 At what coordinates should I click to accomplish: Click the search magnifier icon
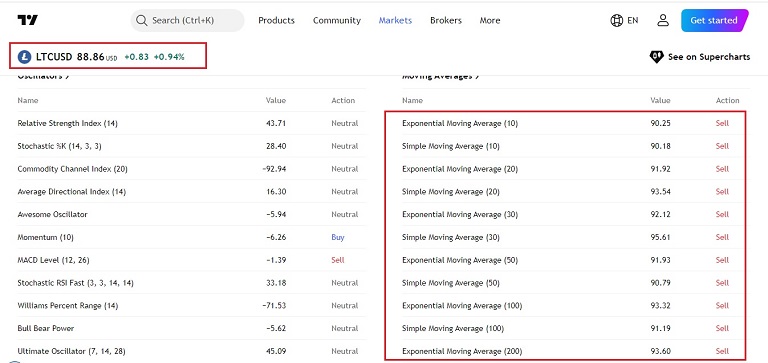pyautogui.click(x=142, y=21)
